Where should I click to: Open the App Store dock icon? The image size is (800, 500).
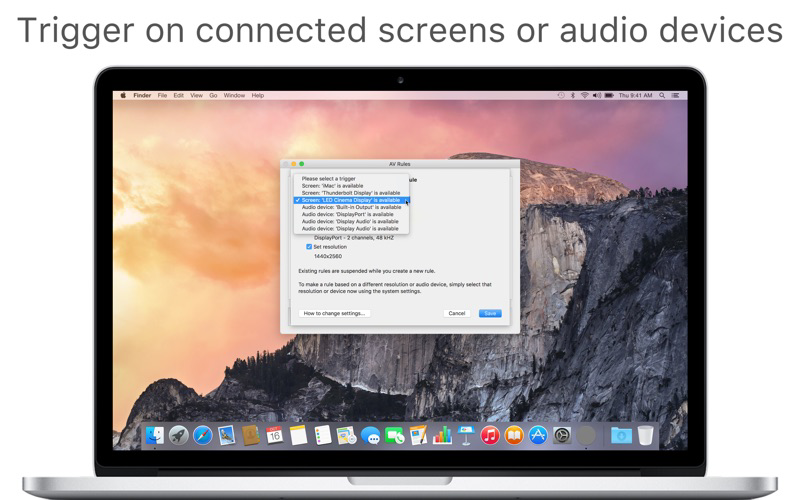(x=538, y=435)
